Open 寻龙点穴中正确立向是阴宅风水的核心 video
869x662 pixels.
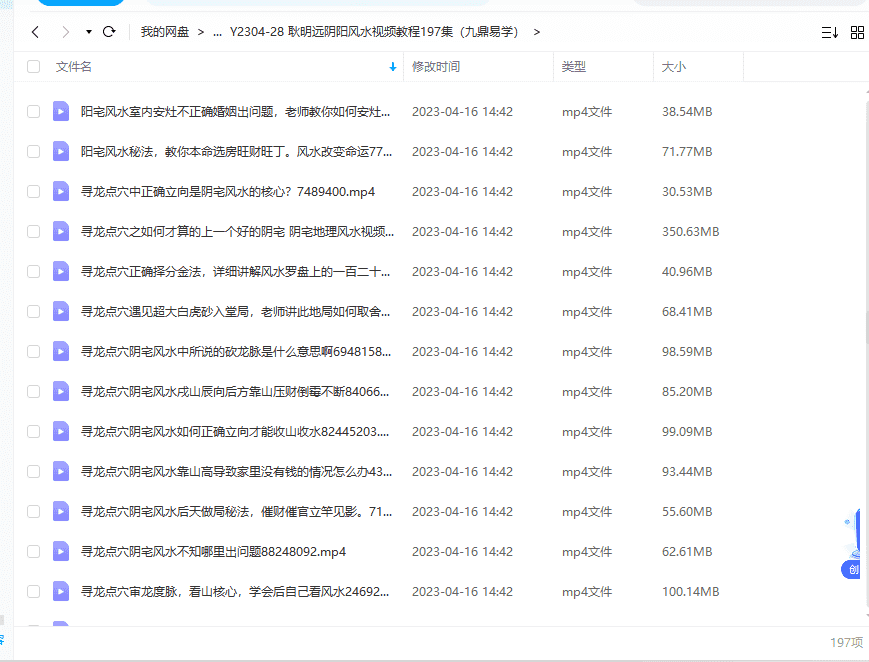pyautogui.click(x=227, y=191)
